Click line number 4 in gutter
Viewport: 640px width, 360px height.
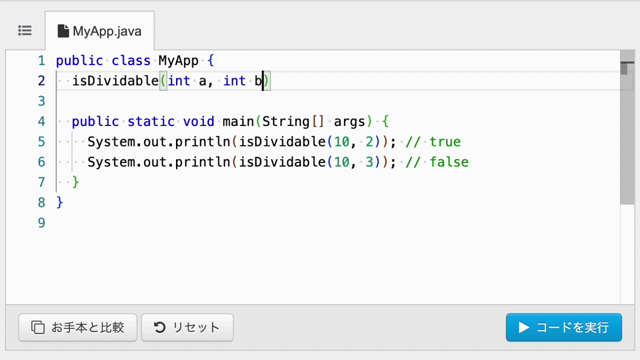pos(42,122)
